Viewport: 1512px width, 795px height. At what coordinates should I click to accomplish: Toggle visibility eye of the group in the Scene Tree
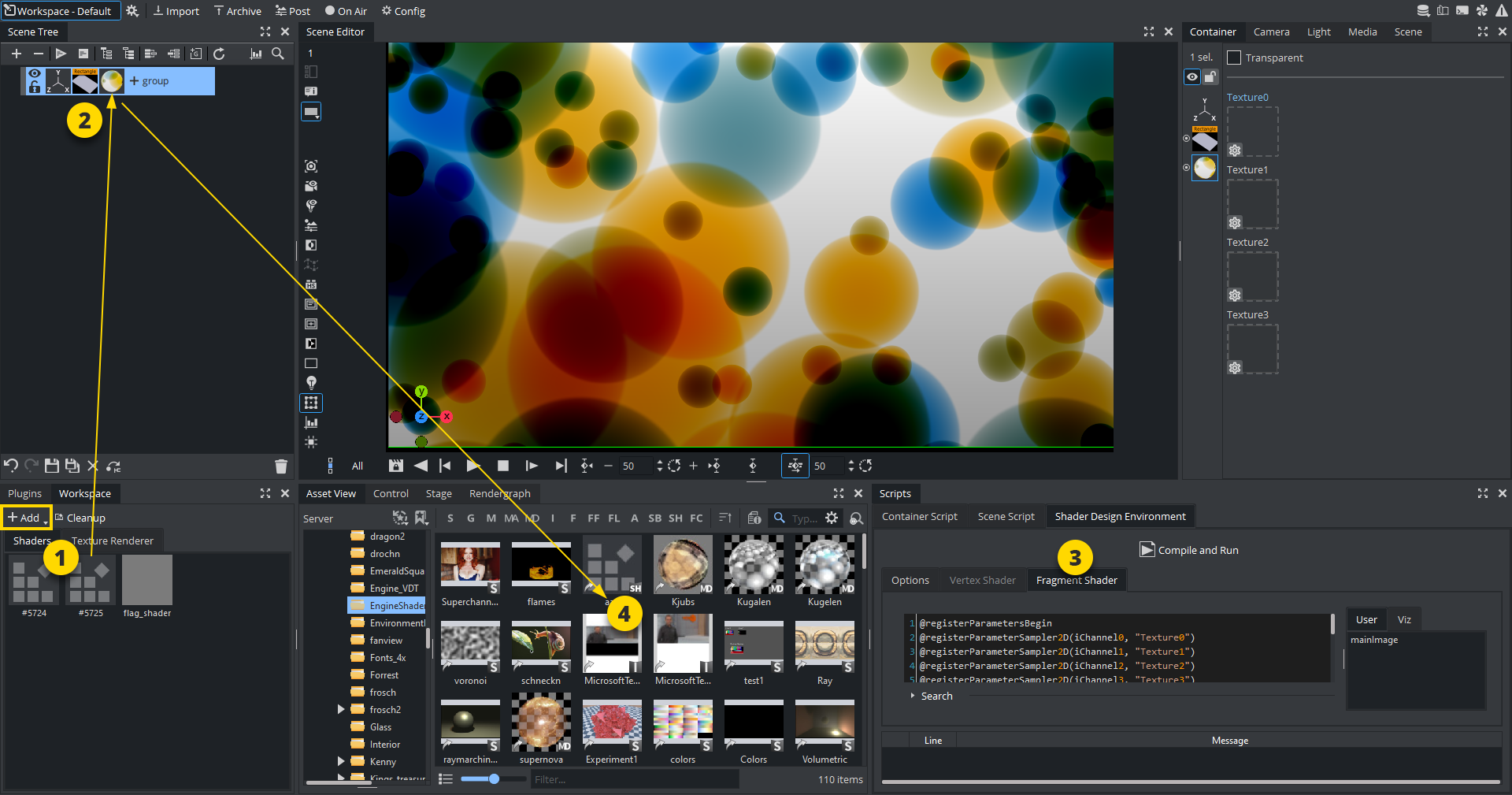pos(35,73)
